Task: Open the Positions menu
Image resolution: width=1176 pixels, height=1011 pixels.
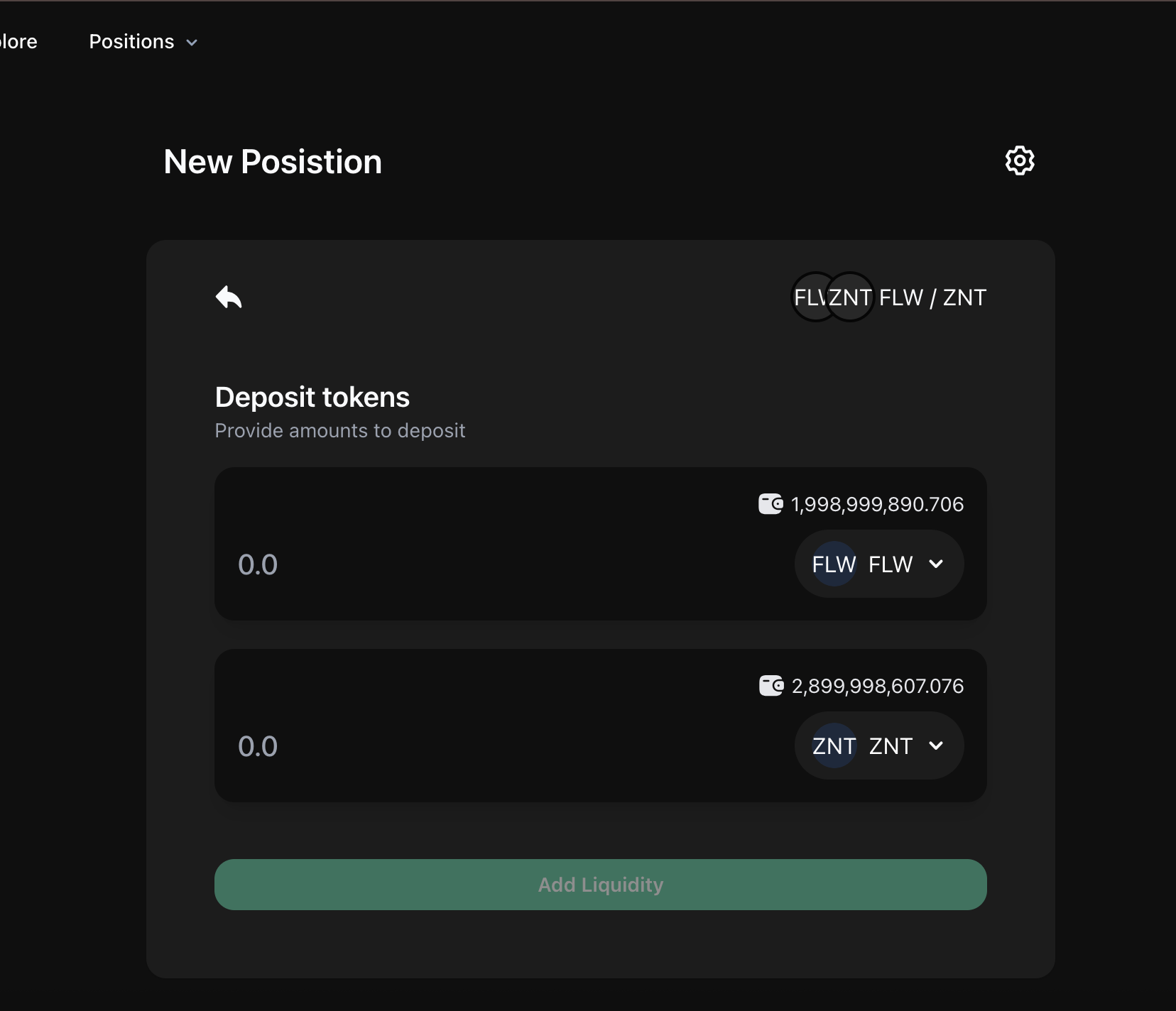Action: (x=132, y=42)
